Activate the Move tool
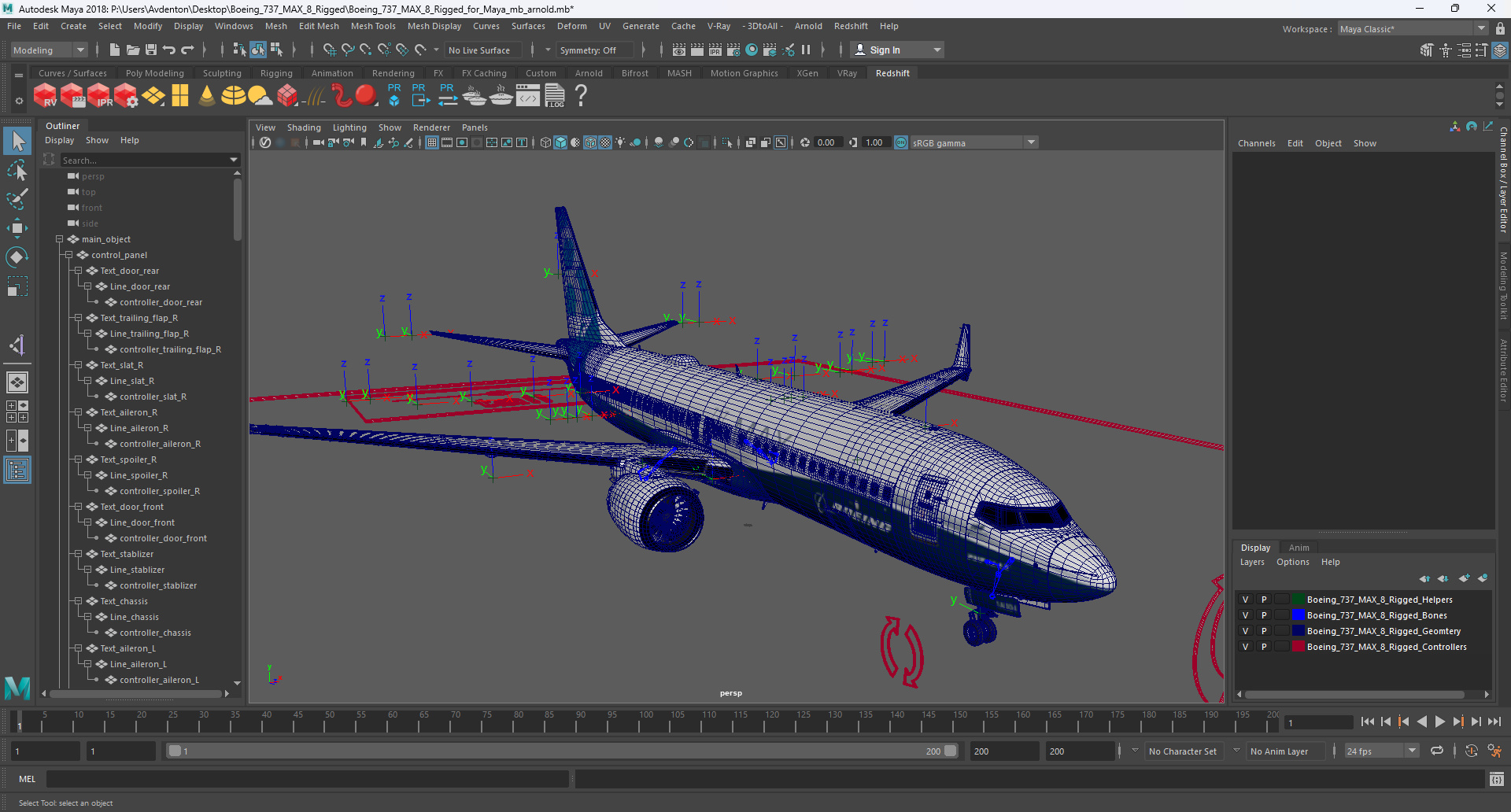1511x812 pixels. (x=17, y=228)
